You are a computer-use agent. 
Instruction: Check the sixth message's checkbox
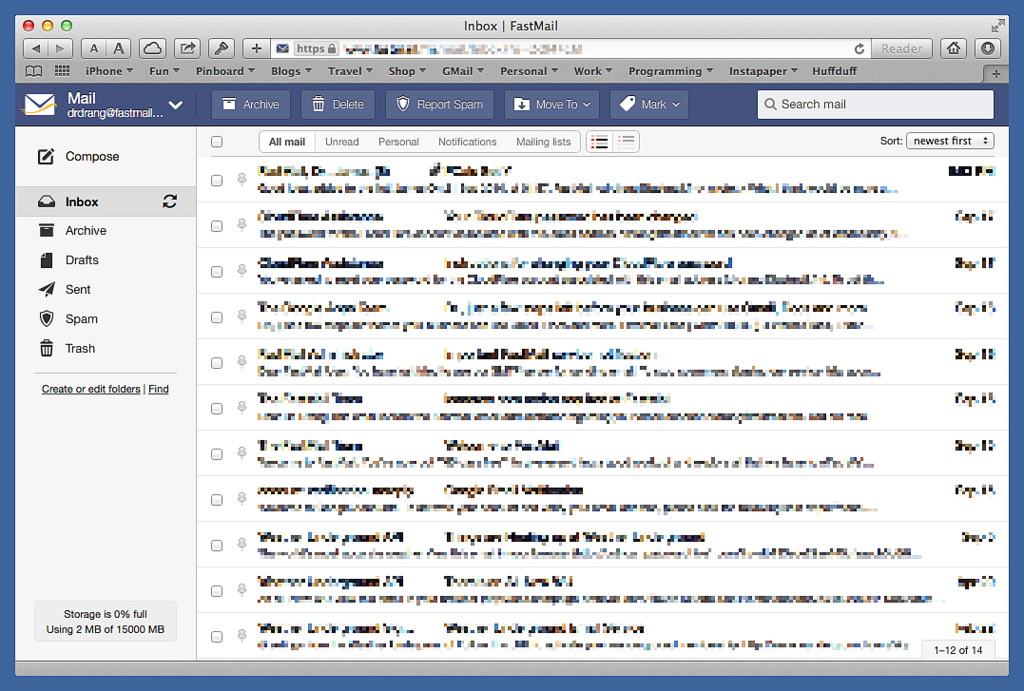coord(217,409)
